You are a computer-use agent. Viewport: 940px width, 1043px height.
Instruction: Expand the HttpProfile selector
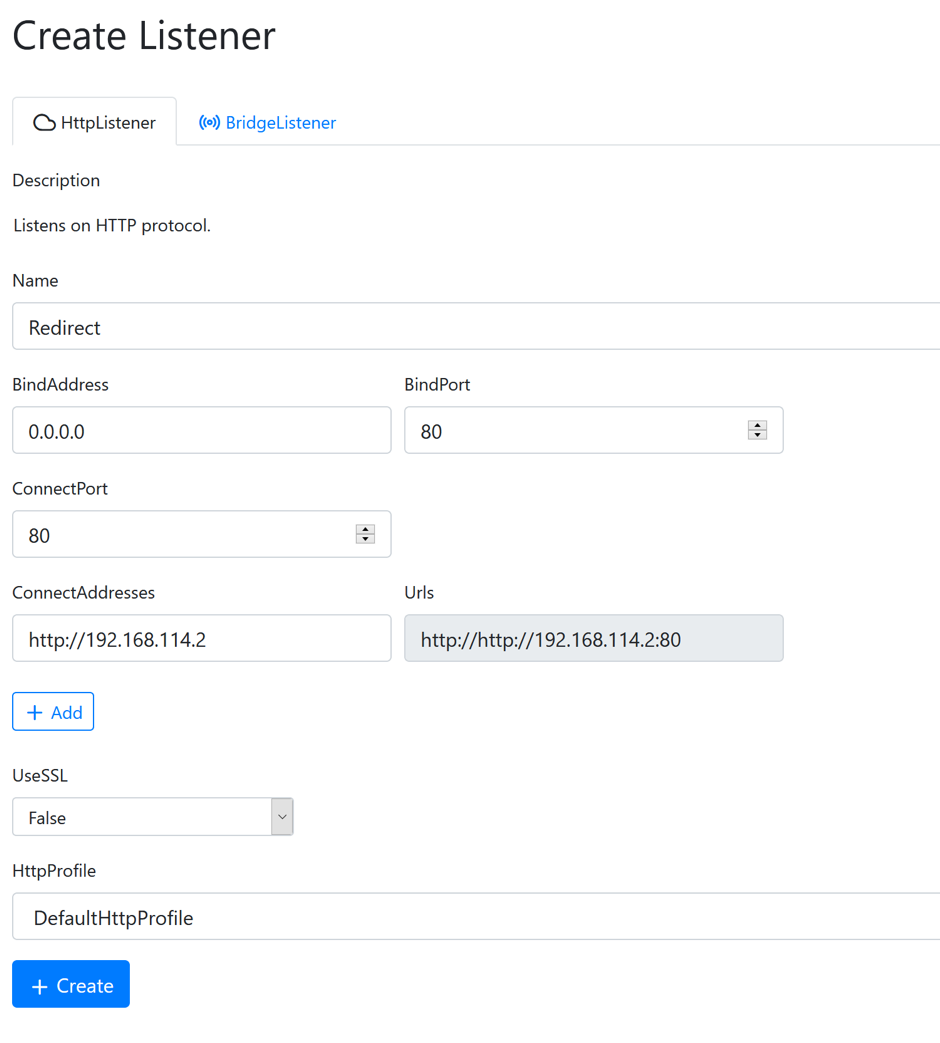coord(476,917)
